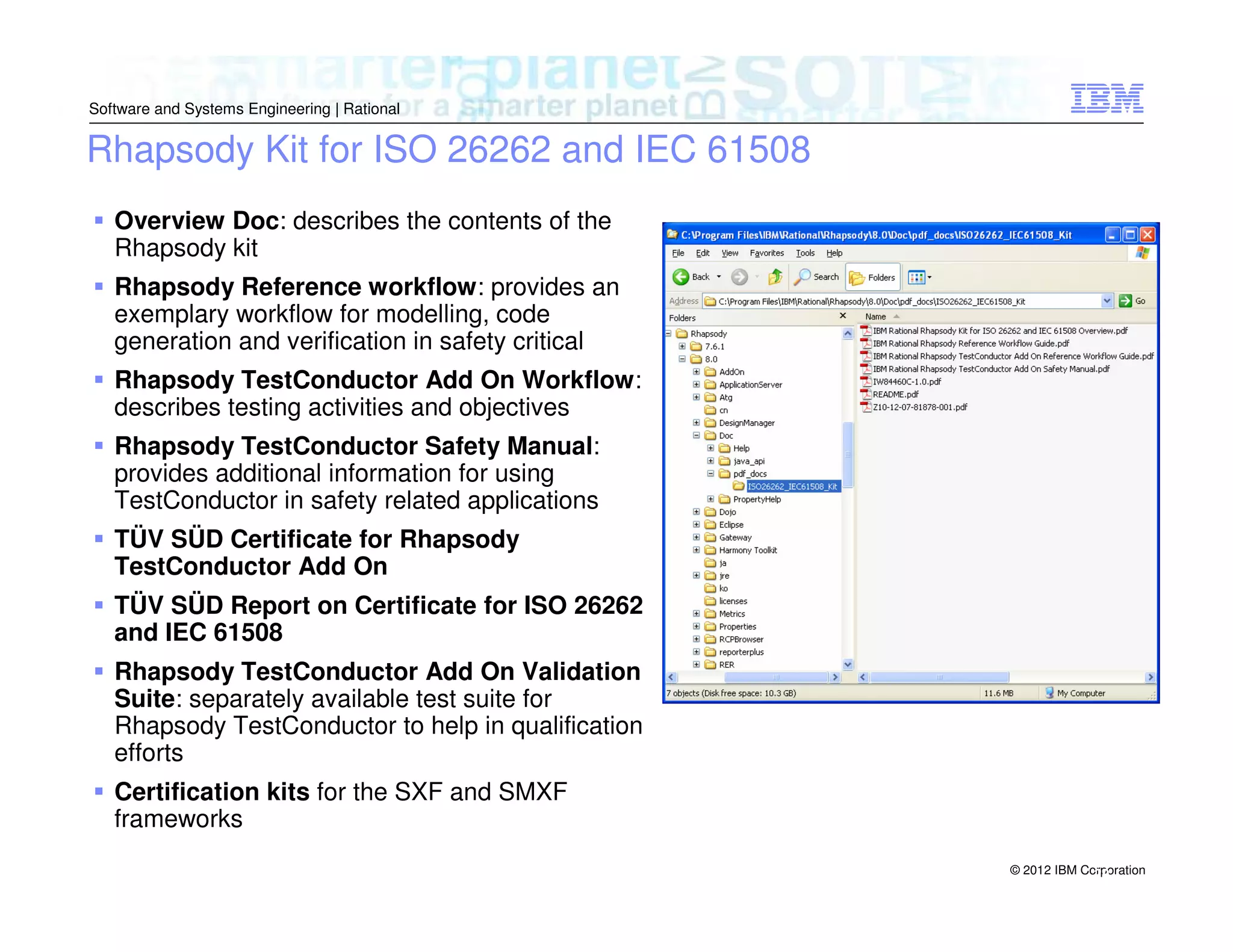1233x952 pixels.
Task: Select the README.pdf file icon
Action: 866,394
